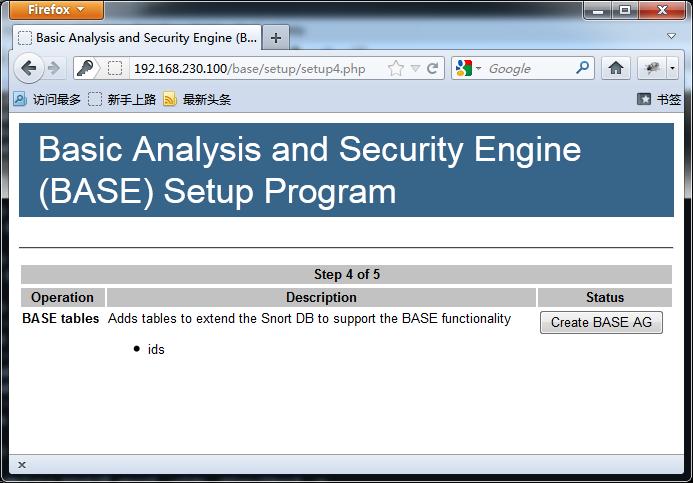Go back with the back arrow
The height and width of the screenshot is (483, 693).
29,68
